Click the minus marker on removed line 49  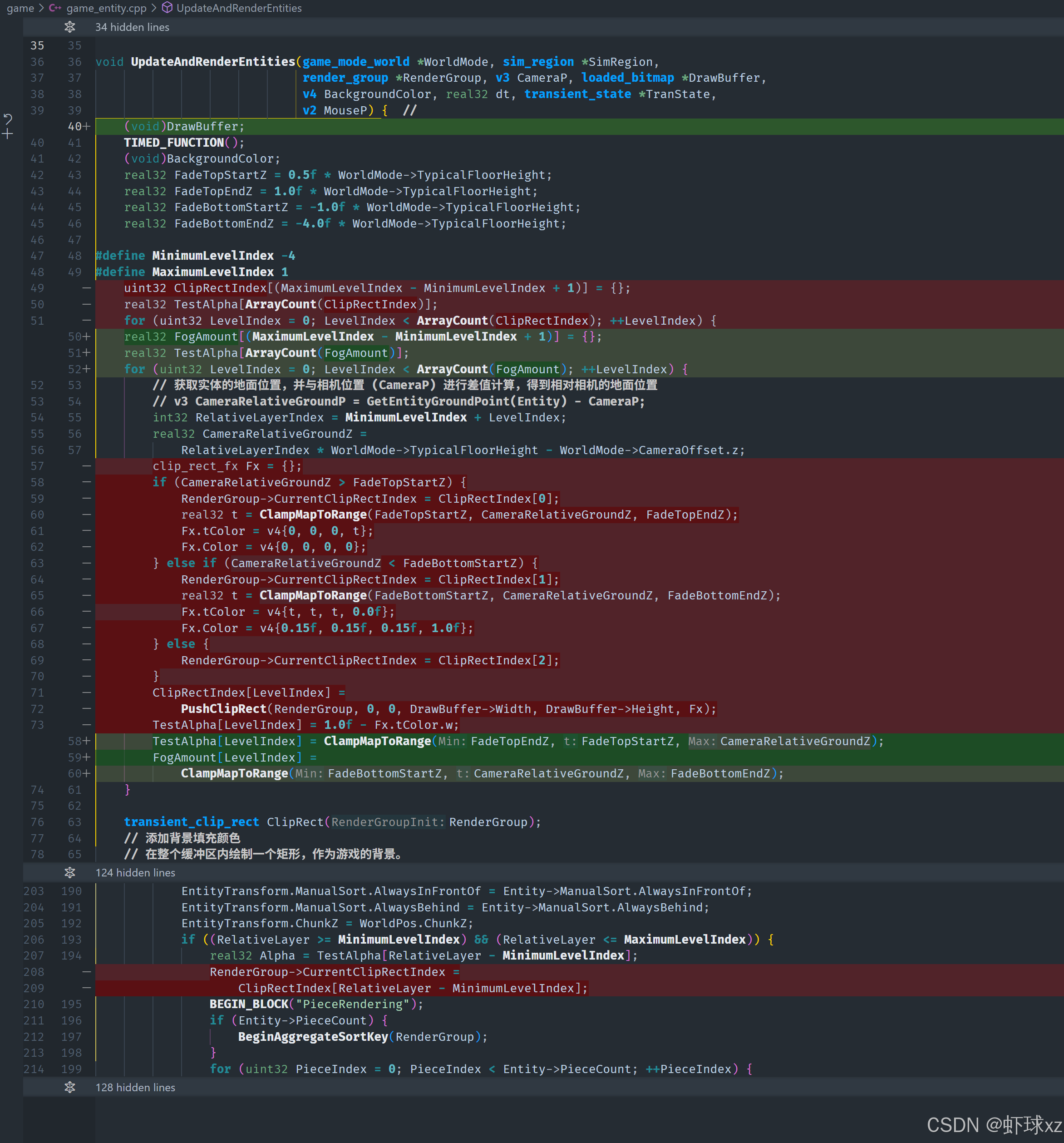click(x=86, y=288)
